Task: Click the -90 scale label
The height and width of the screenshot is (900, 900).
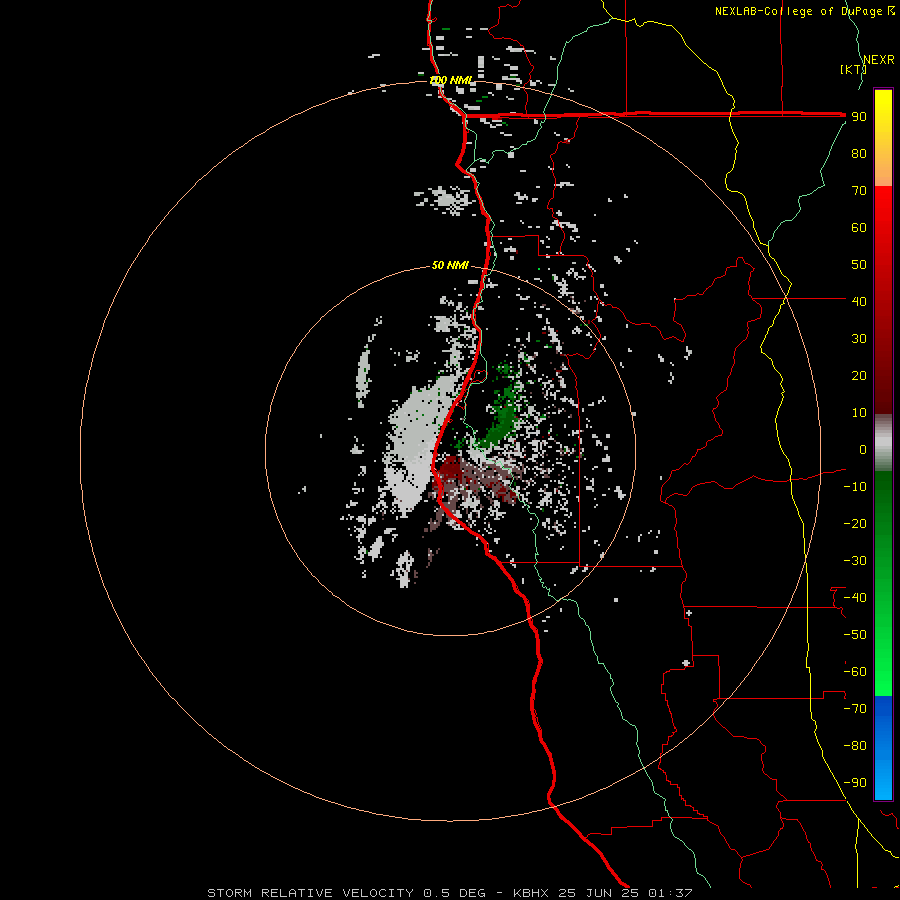Action: click(855, 782)
